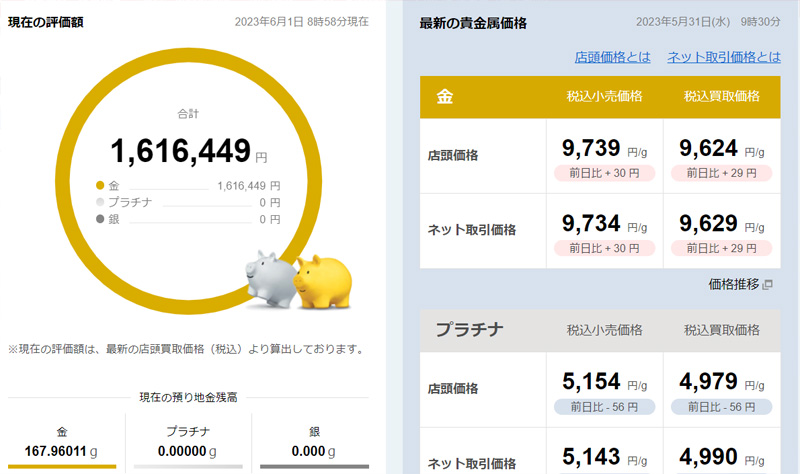The image size is (800, 474).
Task: Click the 9,734 円/g gold price
Action: (x=604, y=223)
